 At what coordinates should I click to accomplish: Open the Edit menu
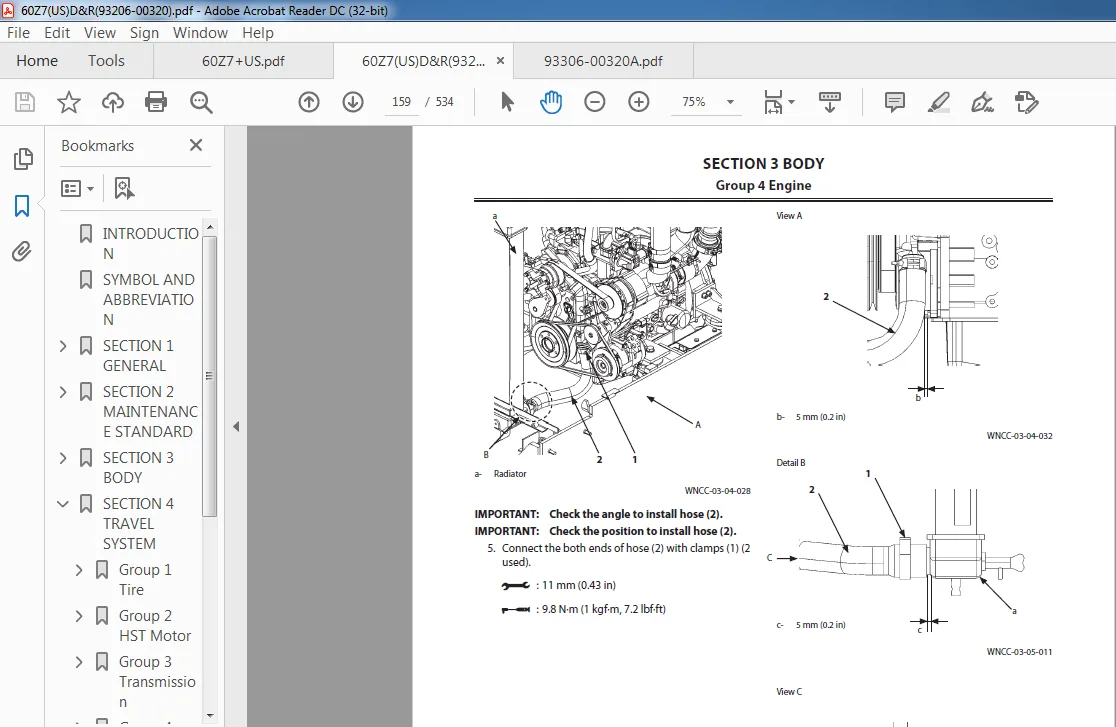click(57, 33)
